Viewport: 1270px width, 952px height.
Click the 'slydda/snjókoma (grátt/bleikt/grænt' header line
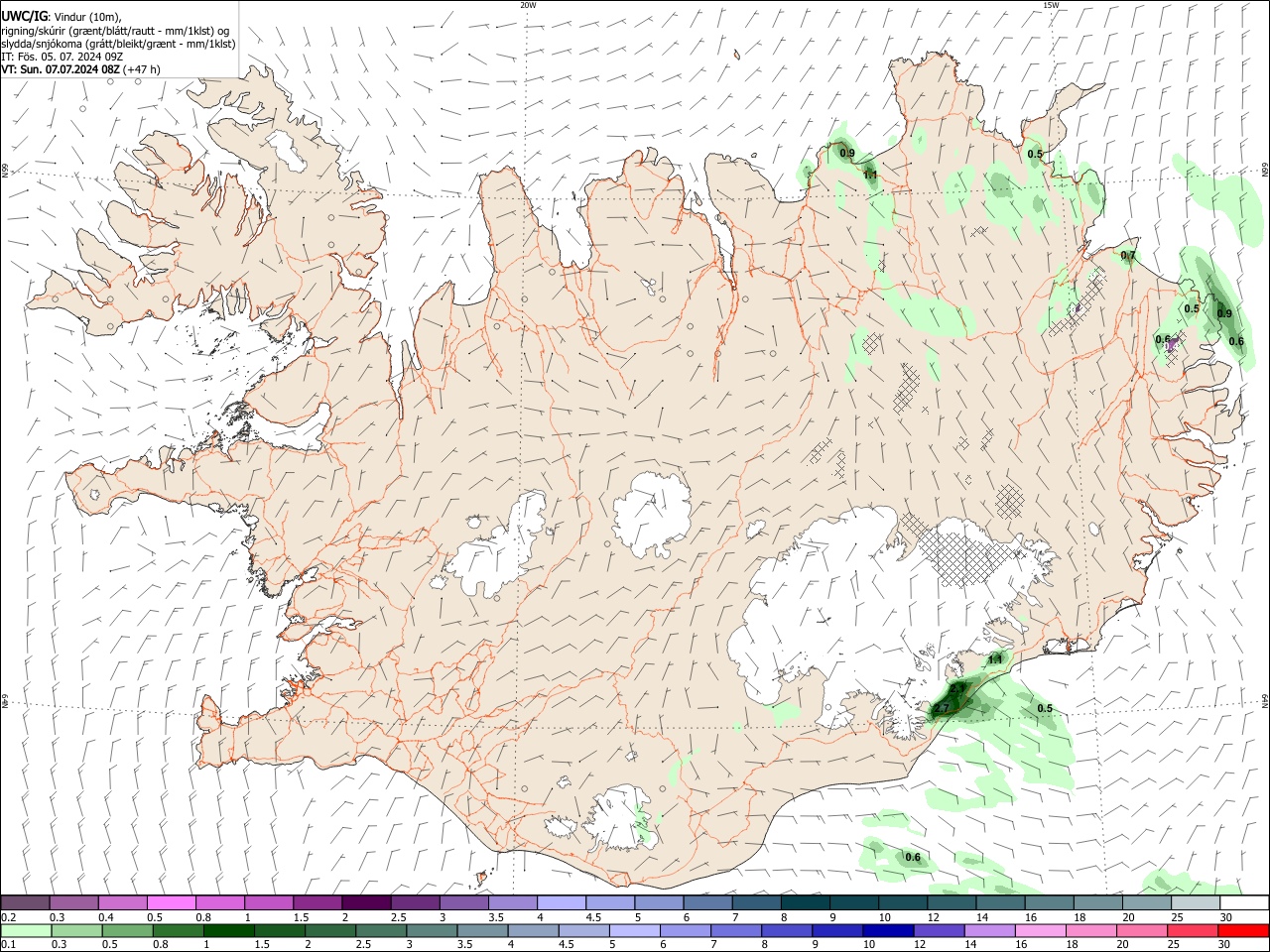point(118,44)
